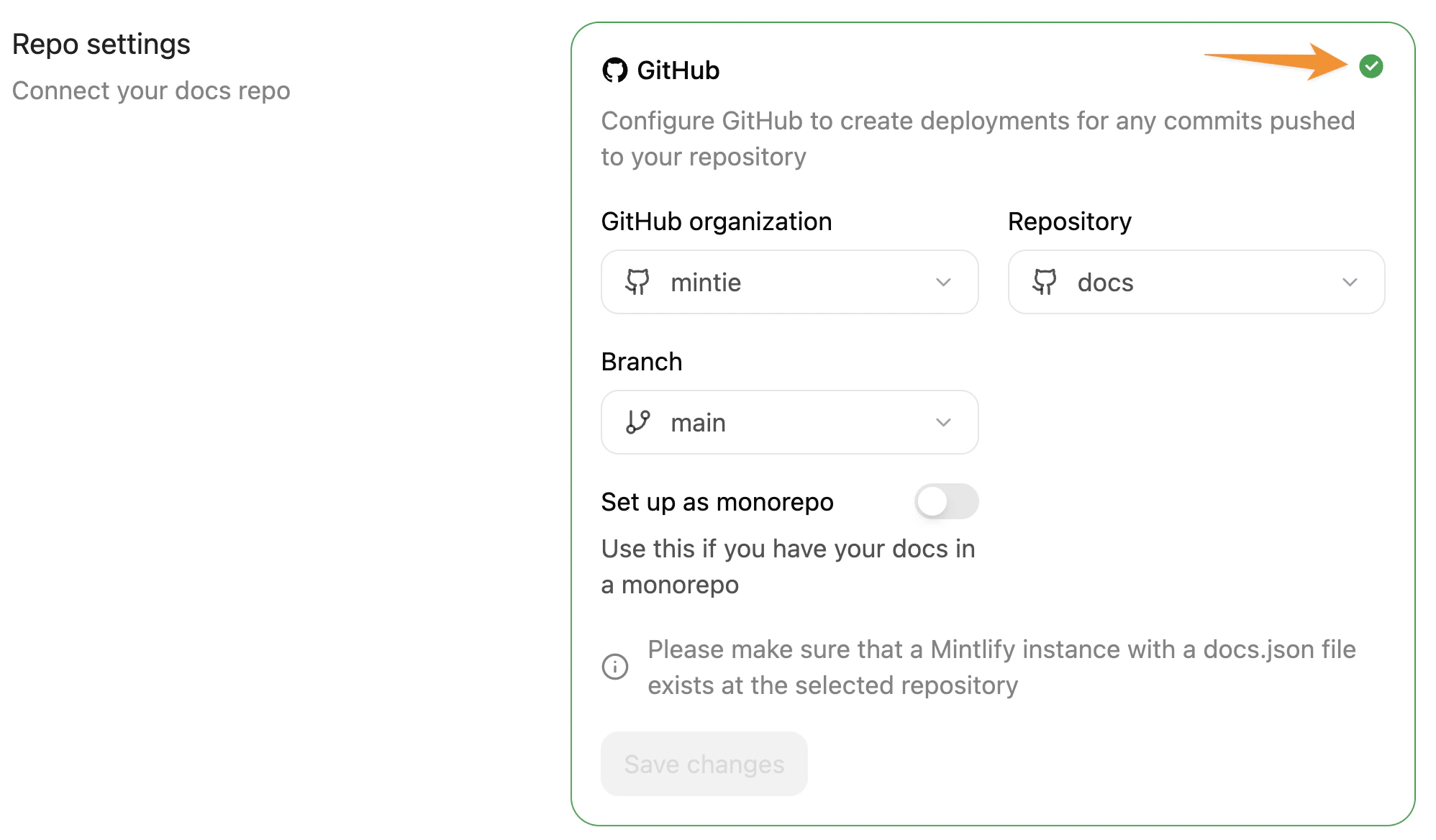
Task: Expand the Repository dropdown showing docs
Action: pos(1350,283)
